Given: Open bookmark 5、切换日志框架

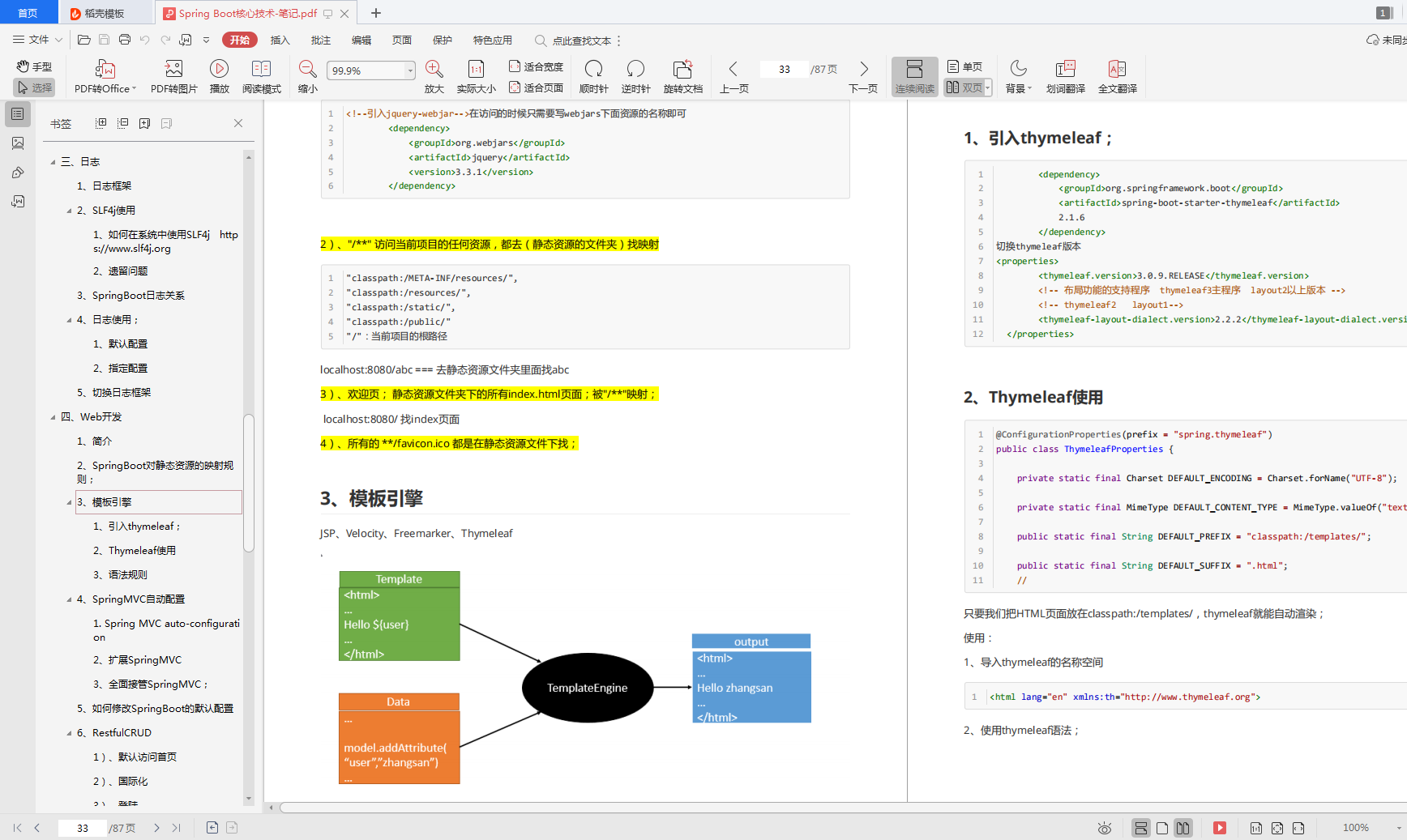Looking at the screenshot, I should coord(113,393).
